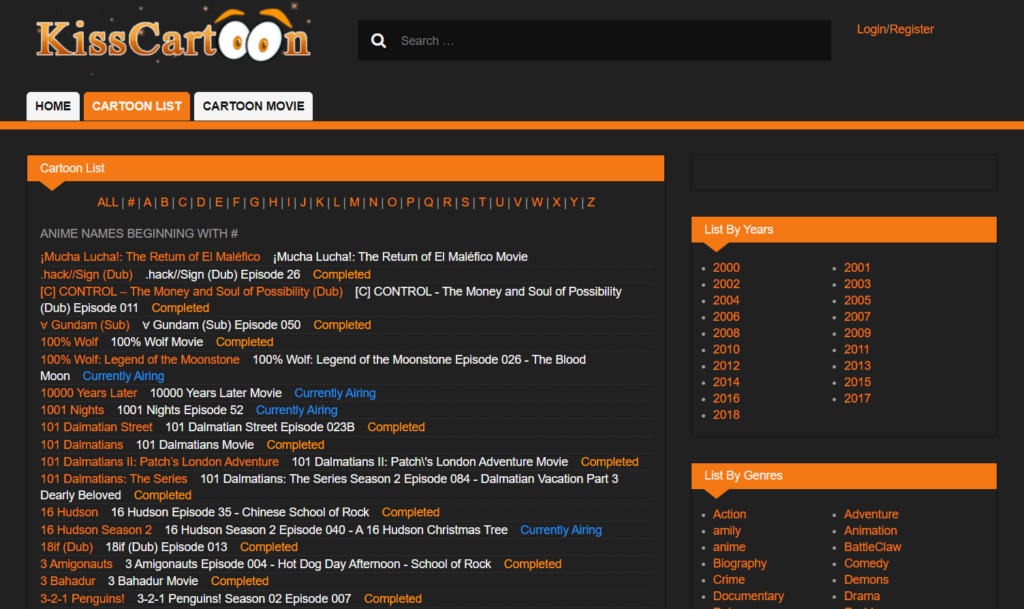Open 3 Bahadur Movie link

tap(153, 581)
